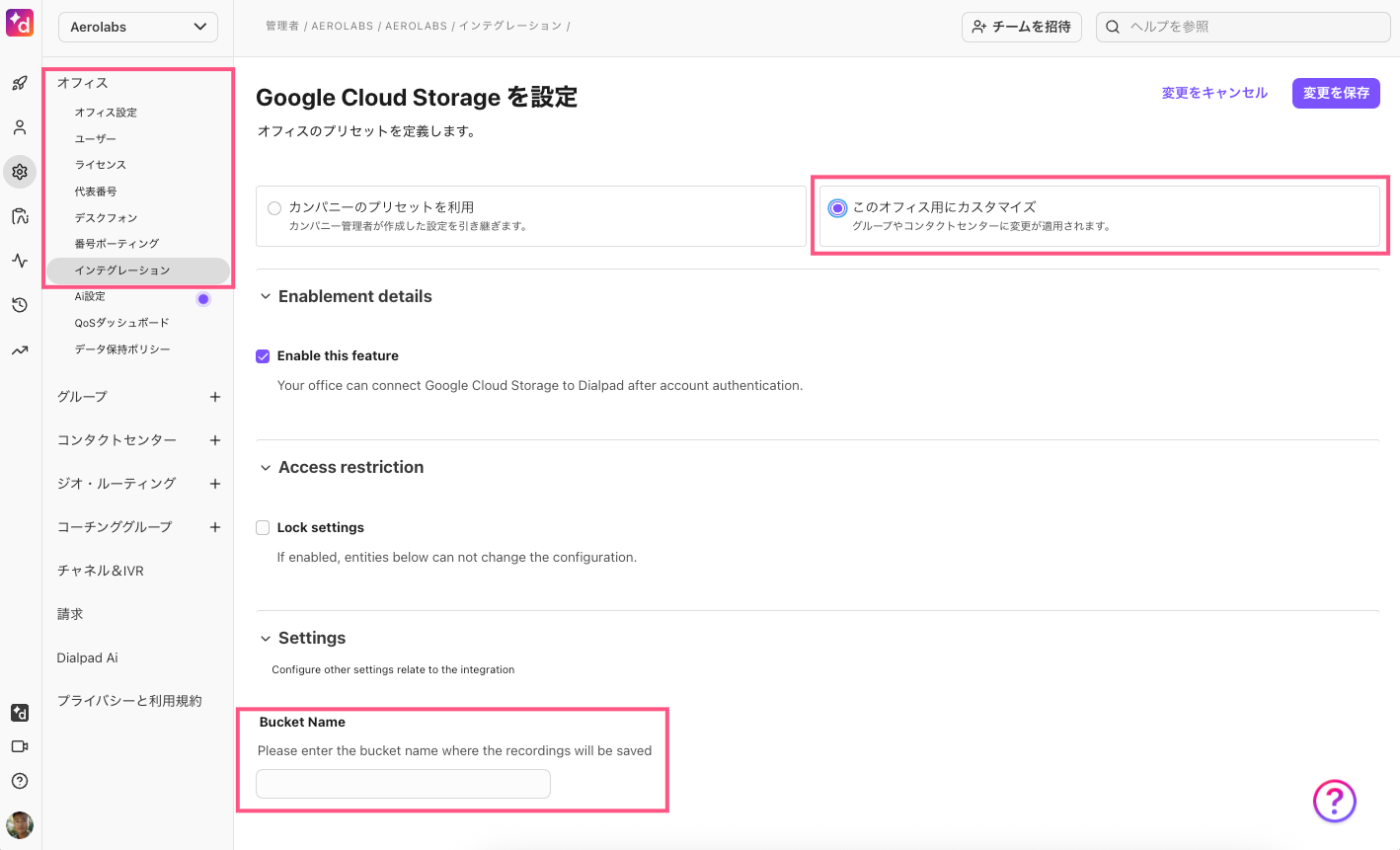
Task: Add a new コーチンググループ with plus icon
Action: point(215,527)
